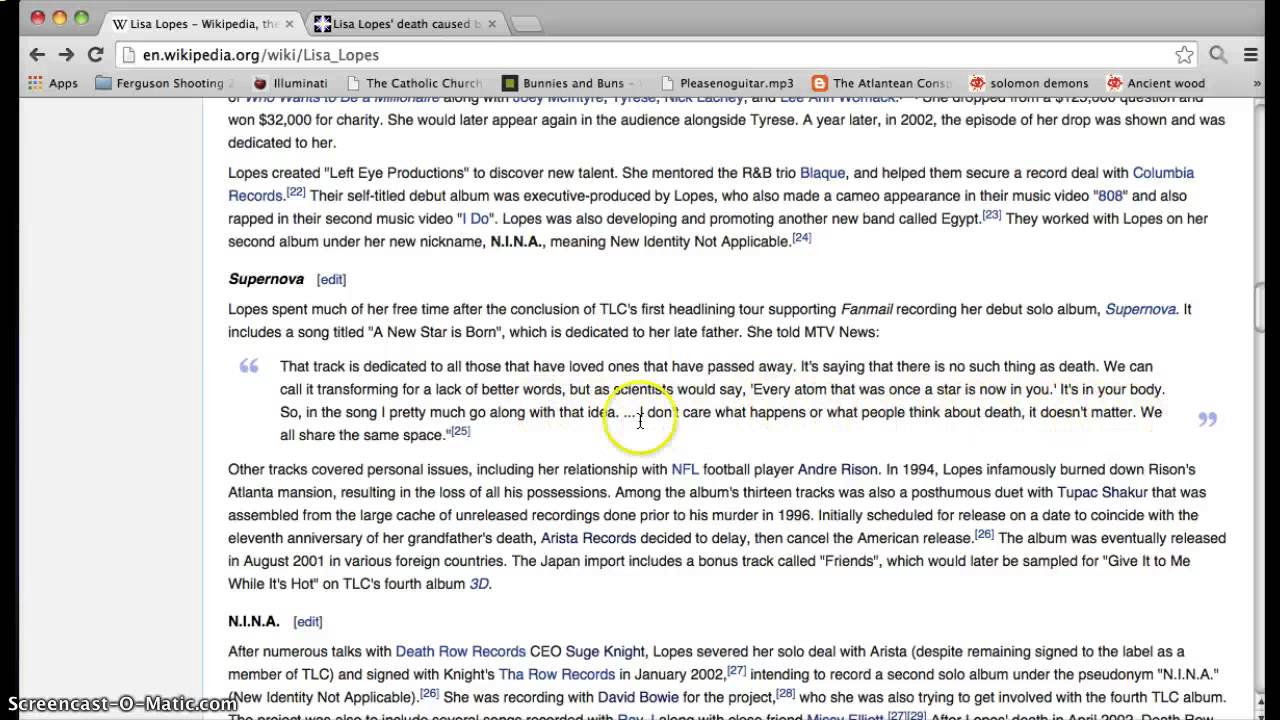
Task: Click citation reference [23]
Action: pyautogui.click(x=991, y=215)
